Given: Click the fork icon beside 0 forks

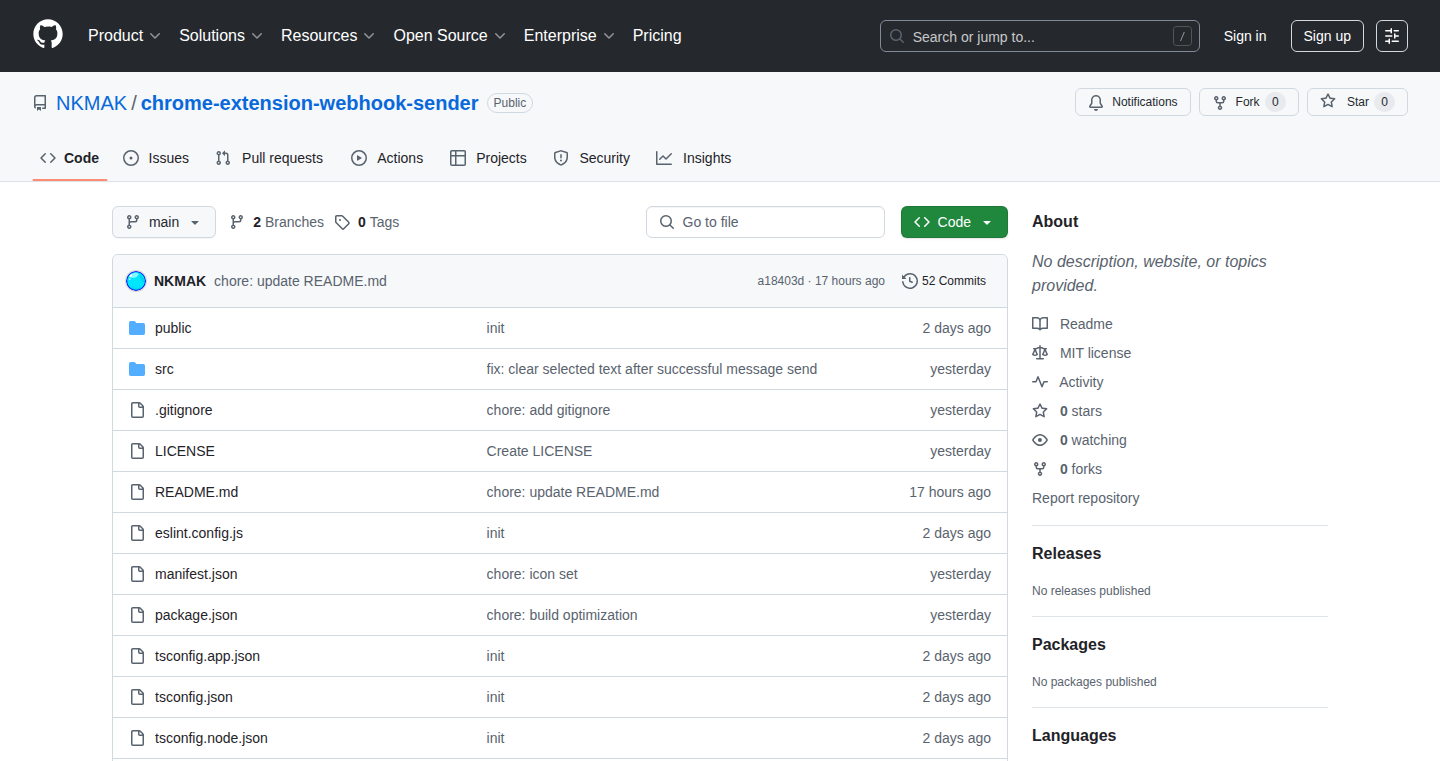Looking at the screenshot, I should point(1040,469).
